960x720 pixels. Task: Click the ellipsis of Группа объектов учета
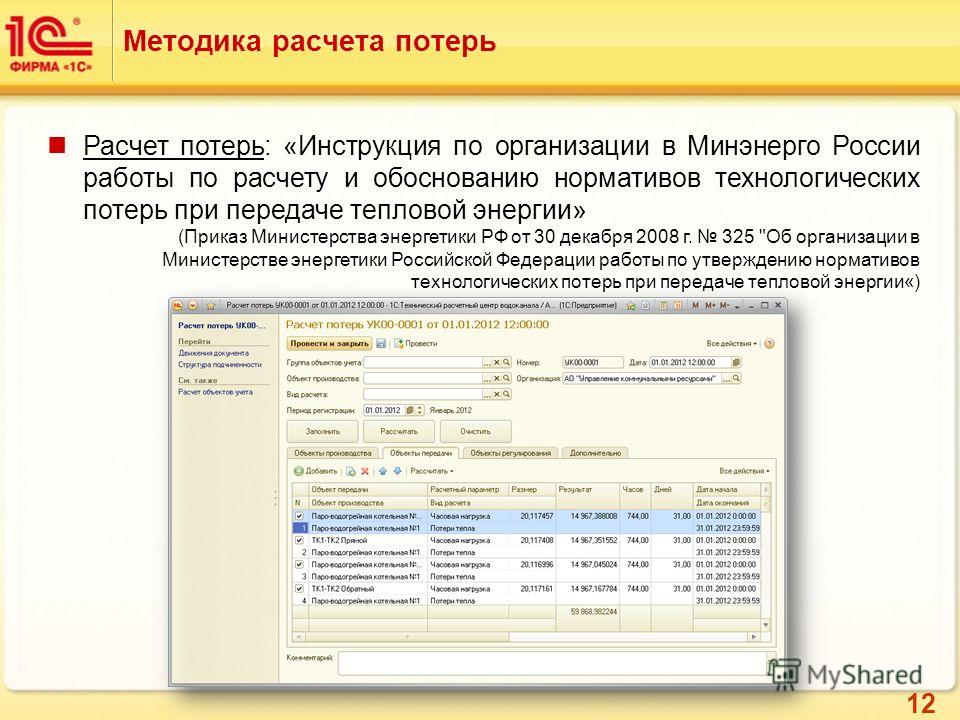[487, 362]
